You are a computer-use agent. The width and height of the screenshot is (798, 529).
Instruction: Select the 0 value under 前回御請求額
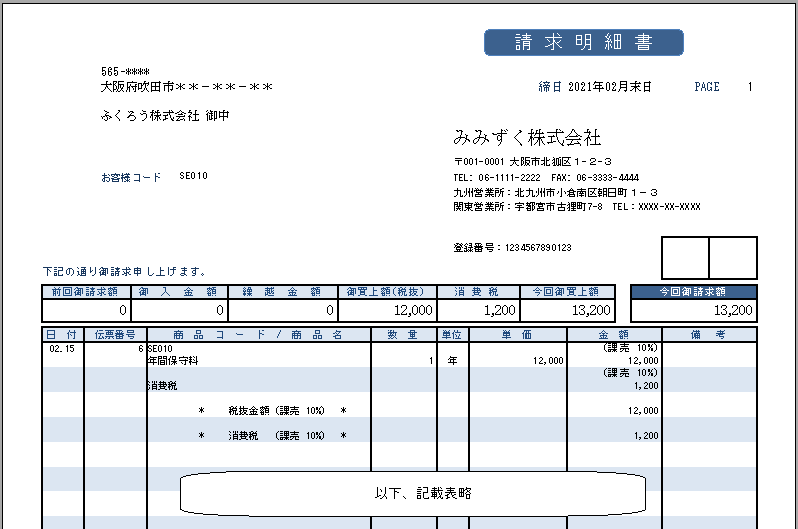click(x=123, y=310)
